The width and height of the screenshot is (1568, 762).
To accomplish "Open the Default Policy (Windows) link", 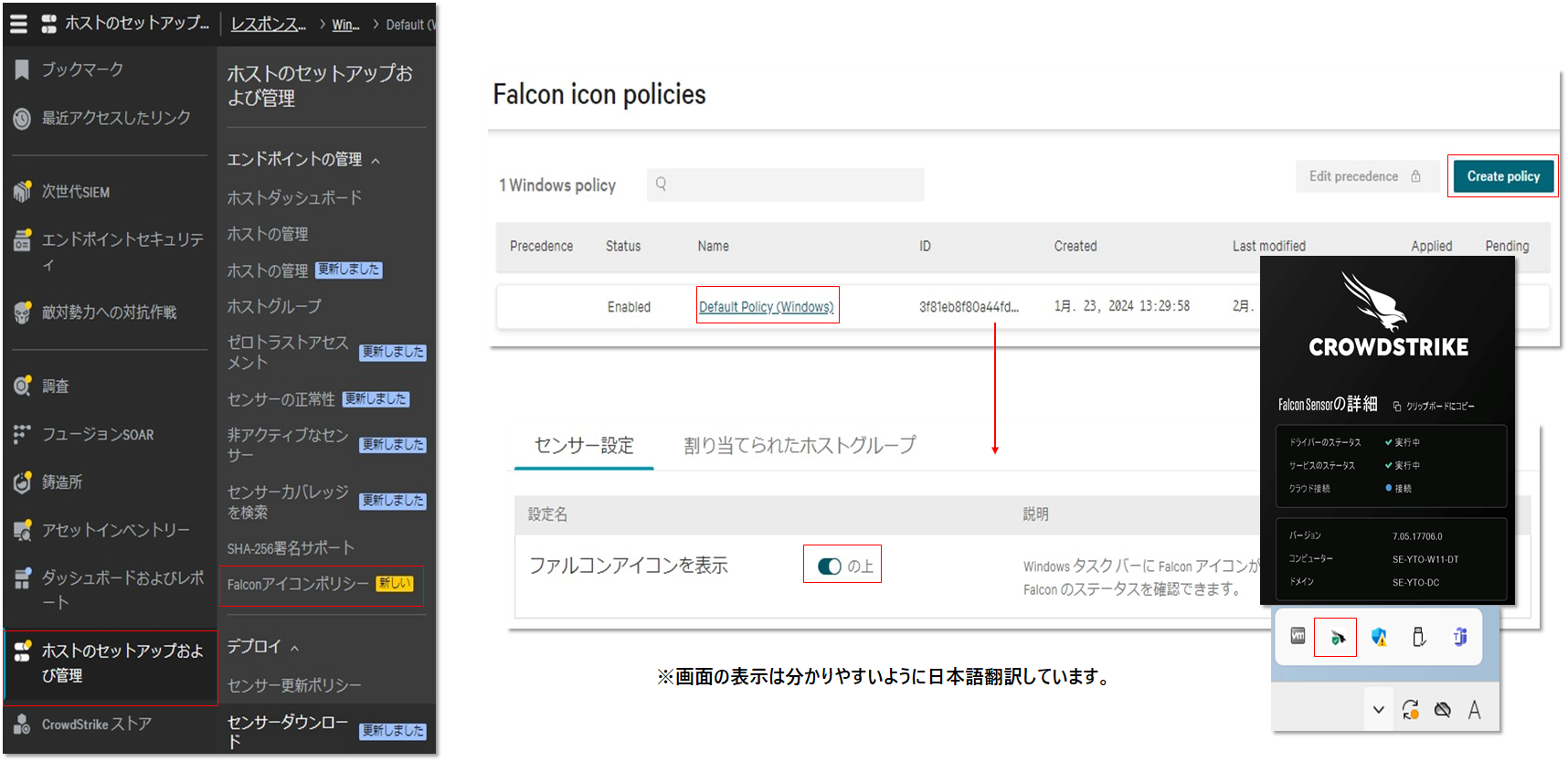I will tap(766, 307).
